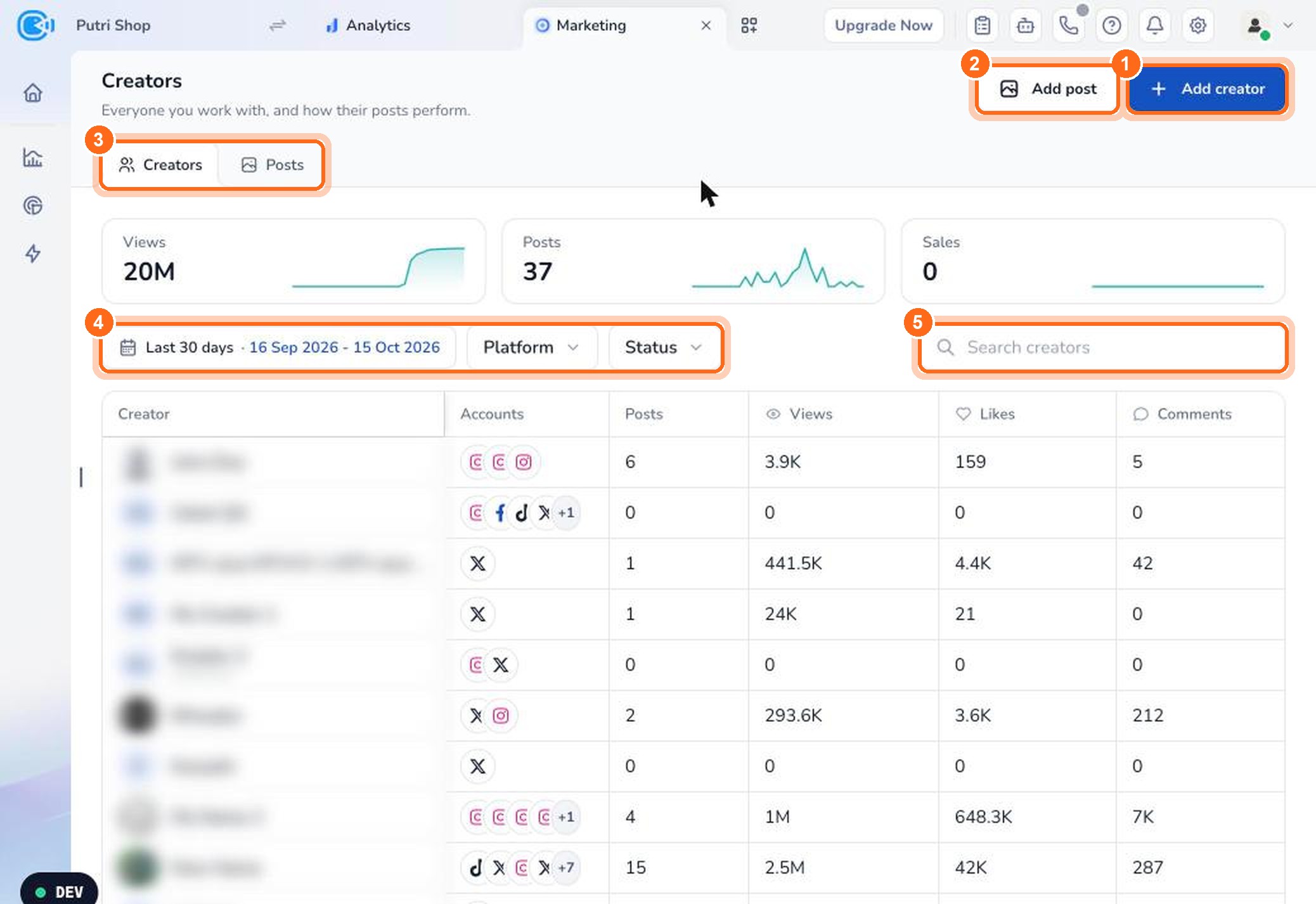1316x904 pixels.
Task: Click the Add creator button
Action: tap(1208, 89)
